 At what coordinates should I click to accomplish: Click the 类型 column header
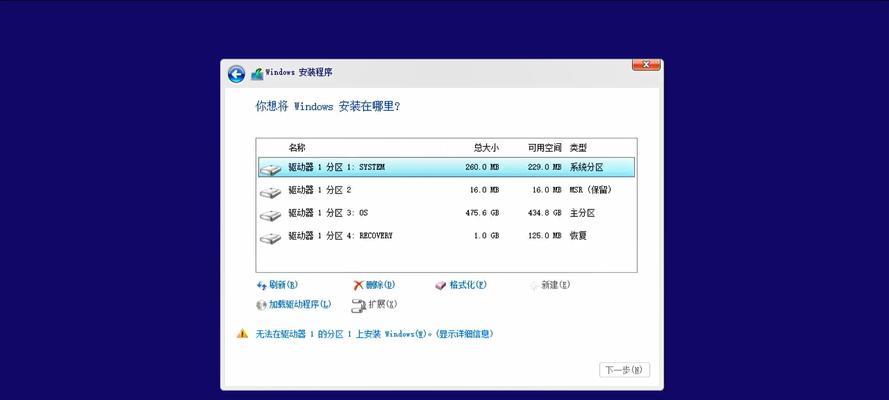pyautogui.click(x=578, y=148)
